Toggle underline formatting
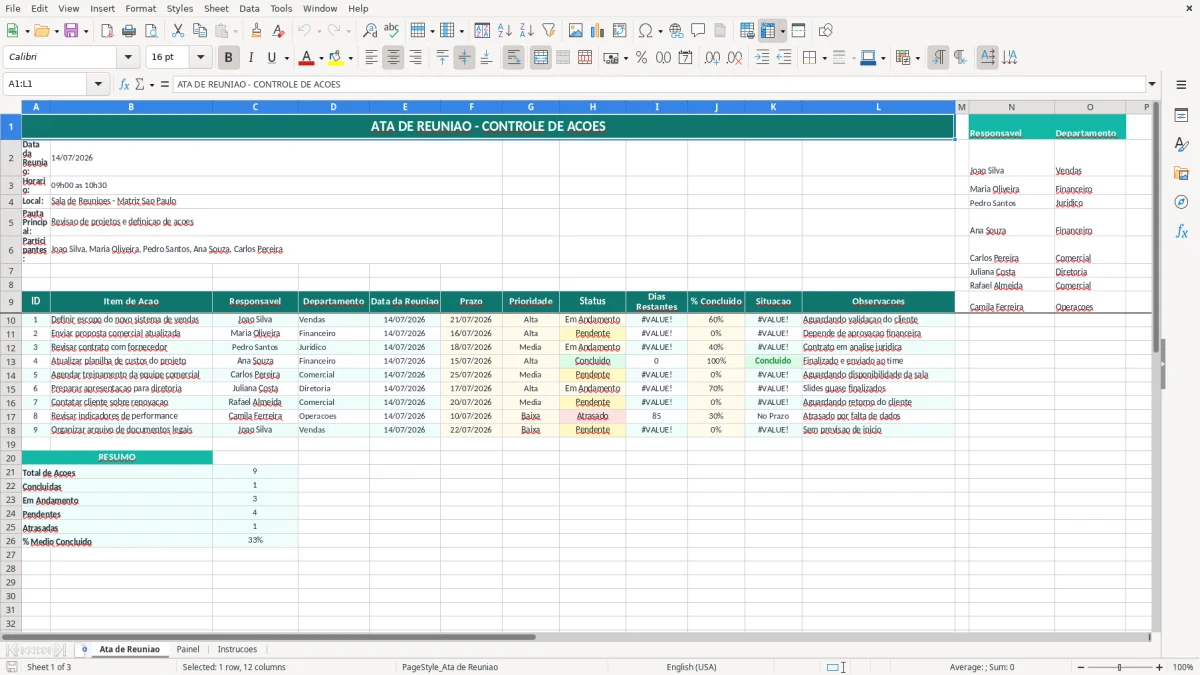The width and height of the screenshot is (1200, 675). point(272,58)
